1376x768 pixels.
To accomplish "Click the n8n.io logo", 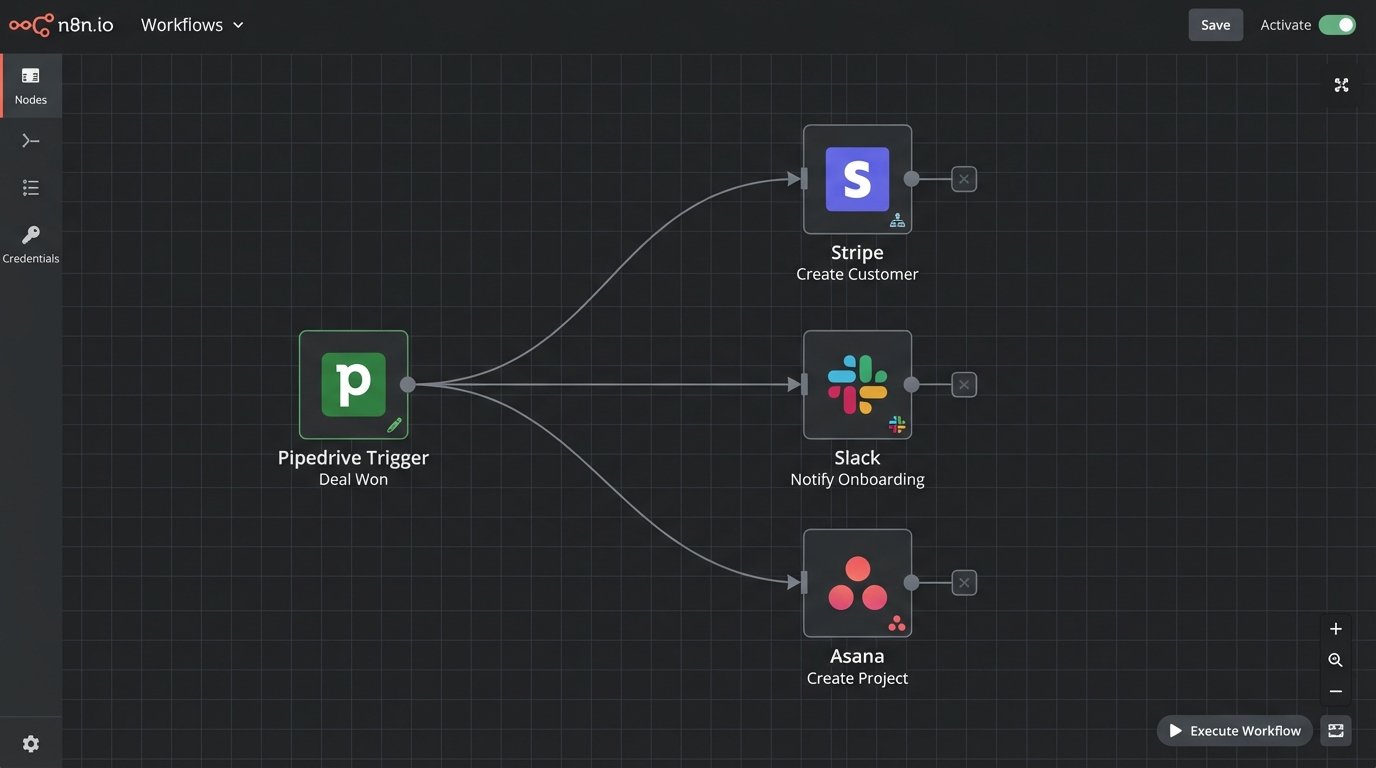I will click(x=62, y=24).
